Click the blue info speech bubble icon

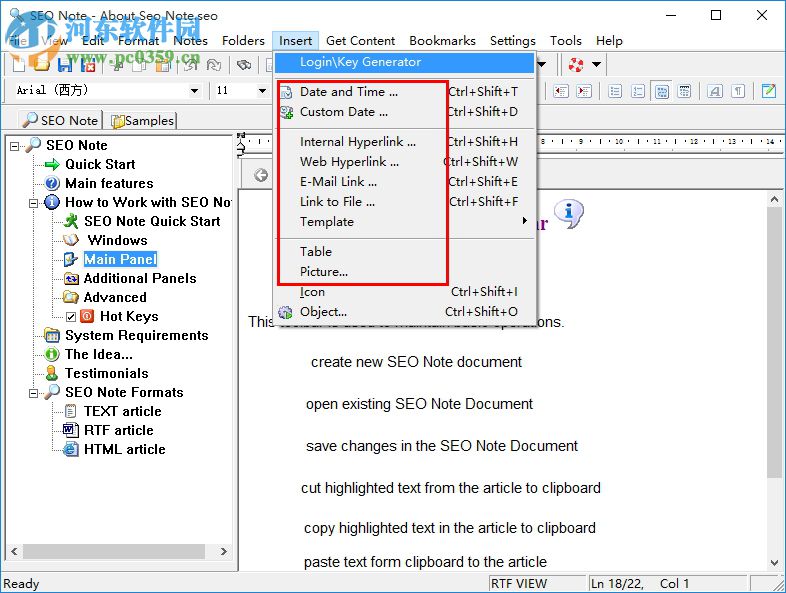click(569, 214)
